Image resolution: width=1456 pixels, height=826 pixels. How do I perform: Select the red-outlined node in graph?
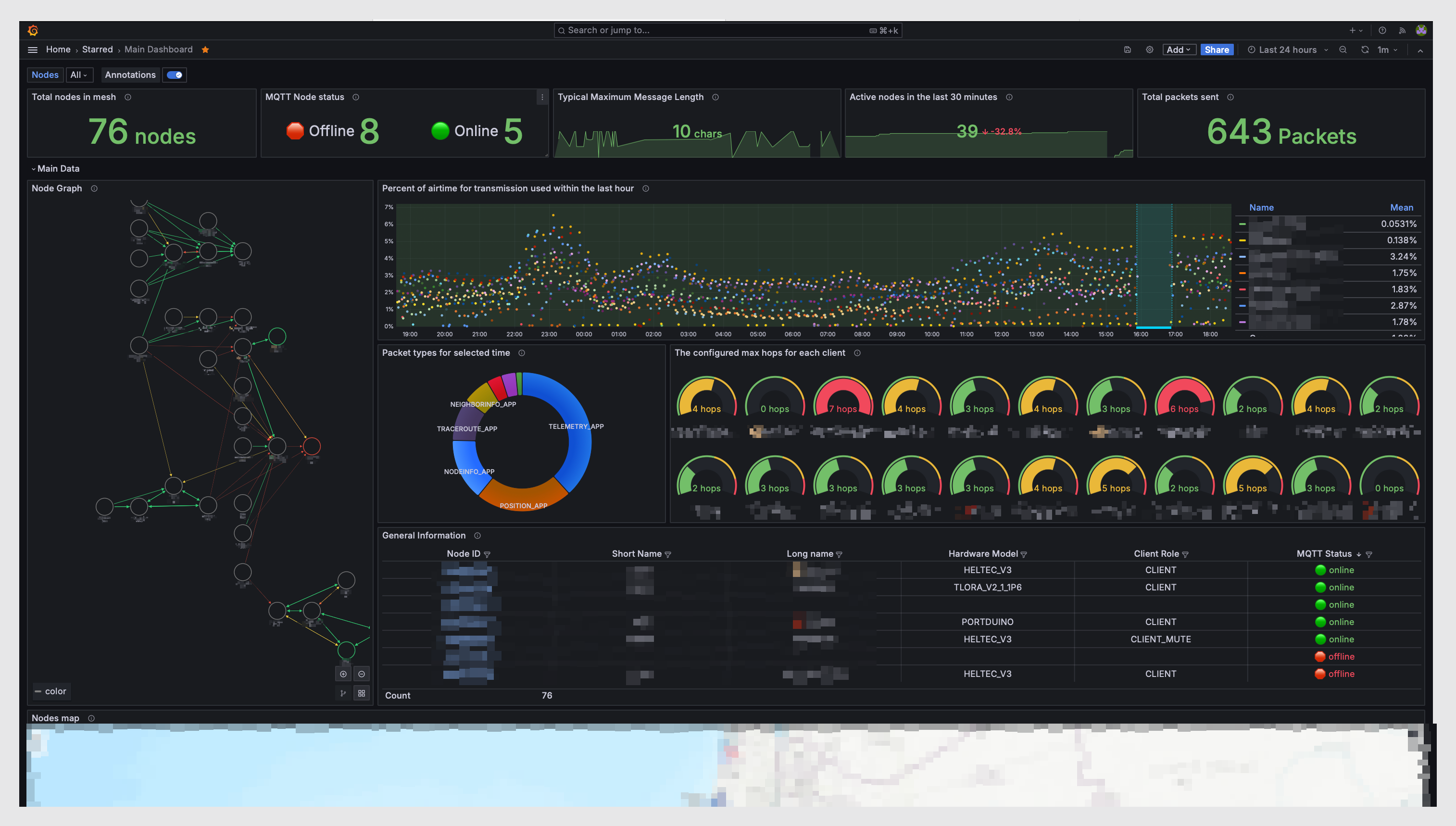[x=312, y=447]
